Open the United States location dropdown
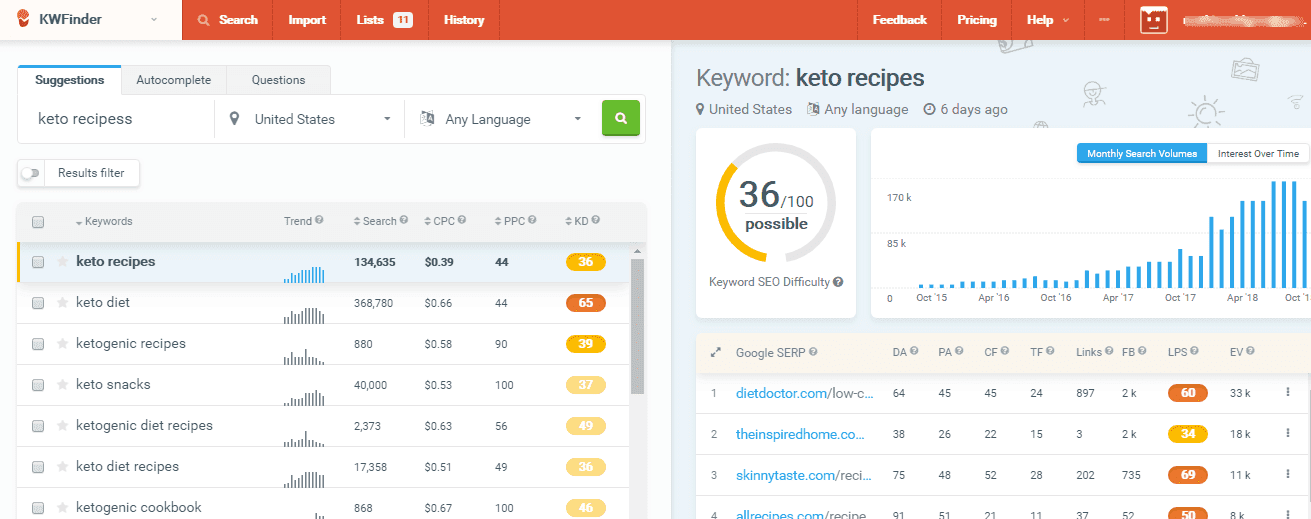 (x=309, y=119)
